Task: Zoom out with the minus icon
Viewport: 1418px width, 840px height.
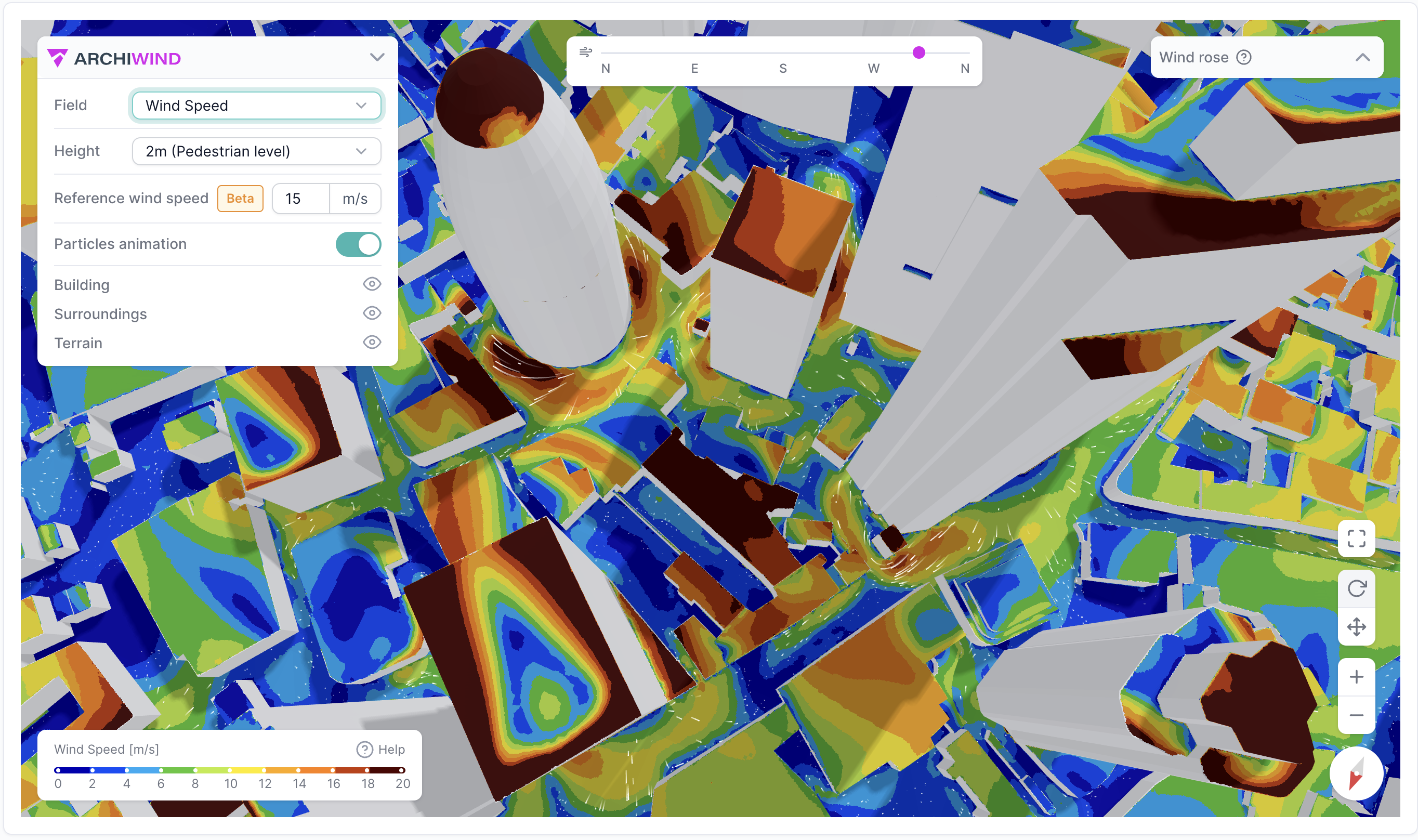Action: tap(1356, 715)
